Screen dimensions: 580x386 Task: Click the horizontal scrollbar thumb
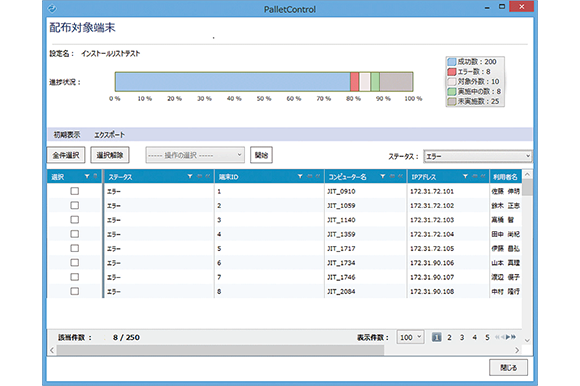220,350
